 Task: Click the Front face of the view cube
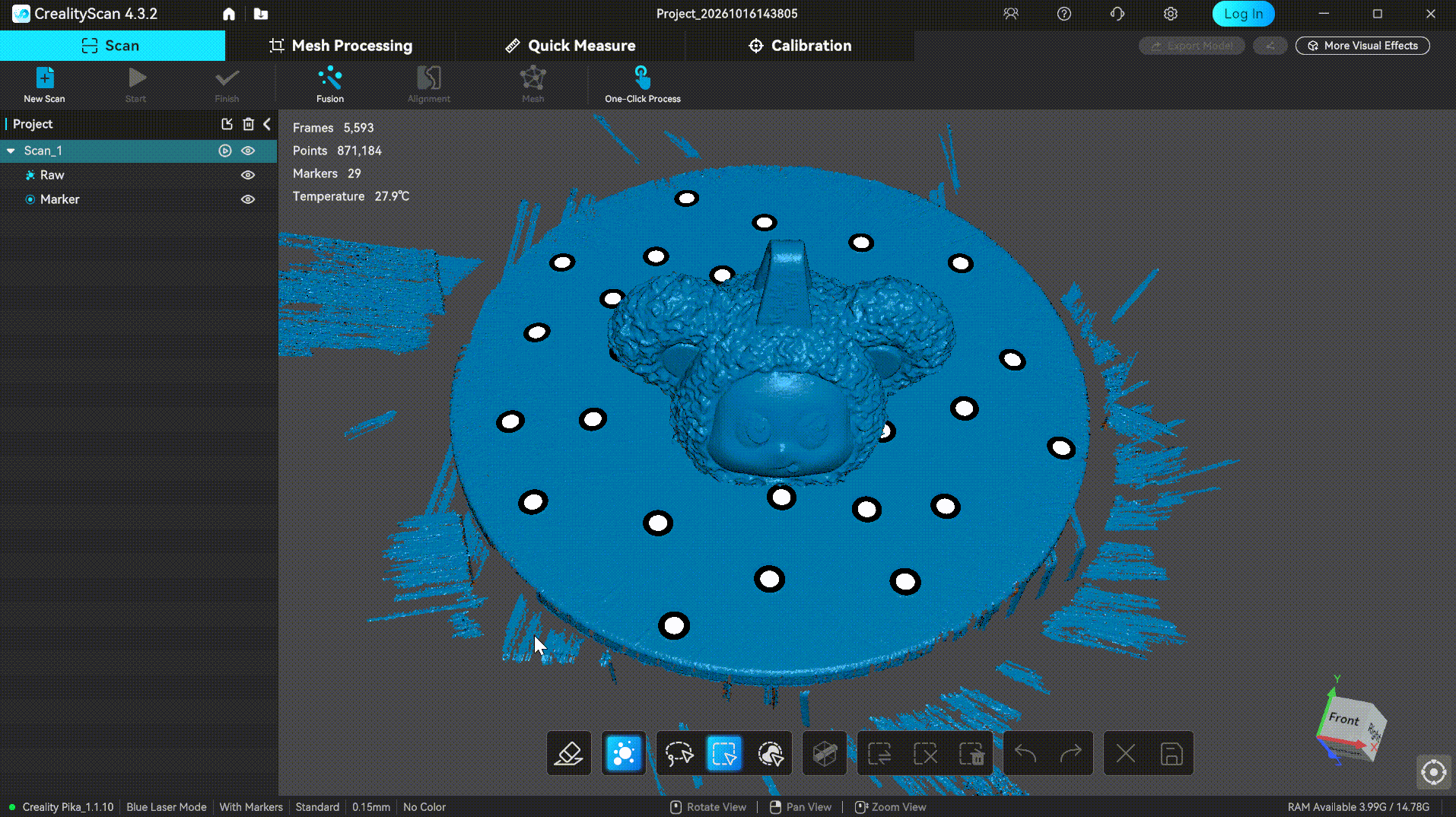pos(1343,720)
